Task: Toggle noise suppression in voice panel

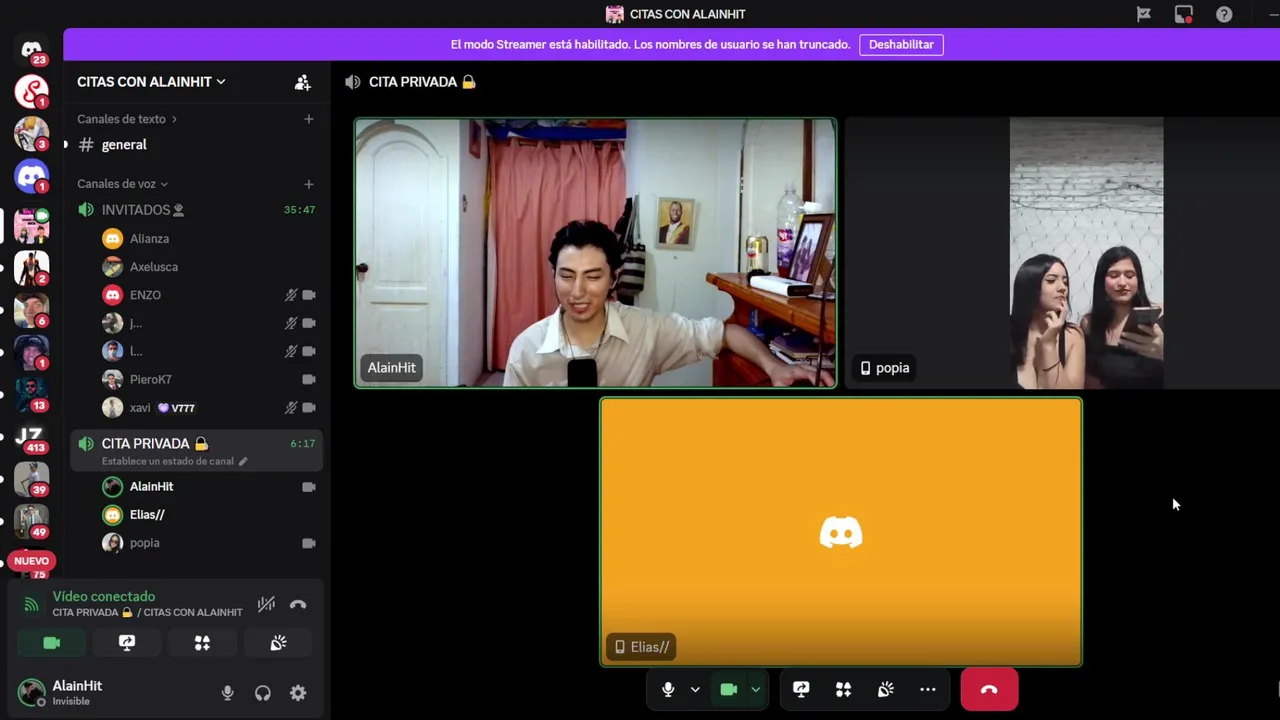Action: 266,604
